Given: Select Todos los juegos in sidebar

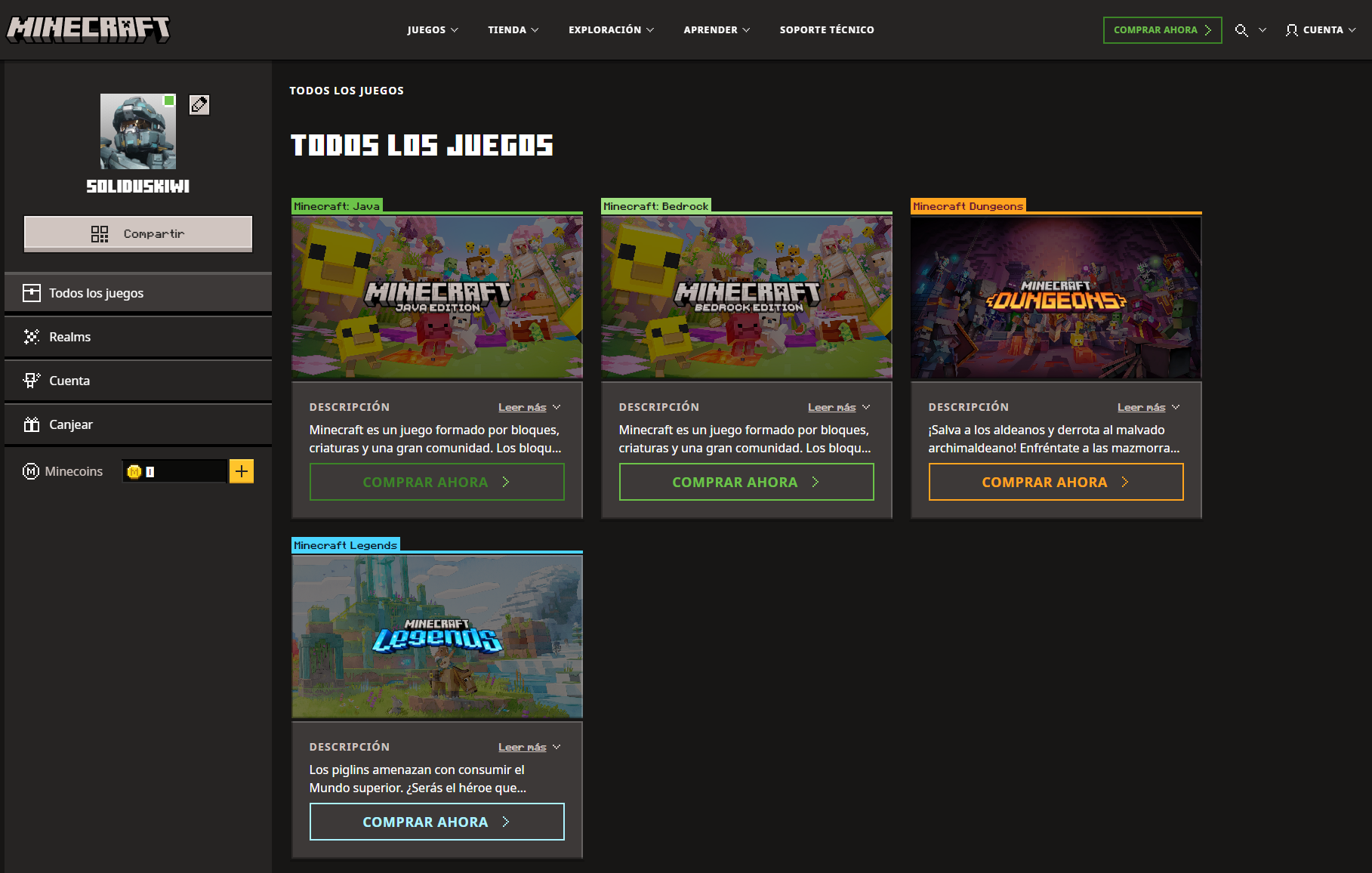Looking at the screenshot, I should tap(138, 293).
